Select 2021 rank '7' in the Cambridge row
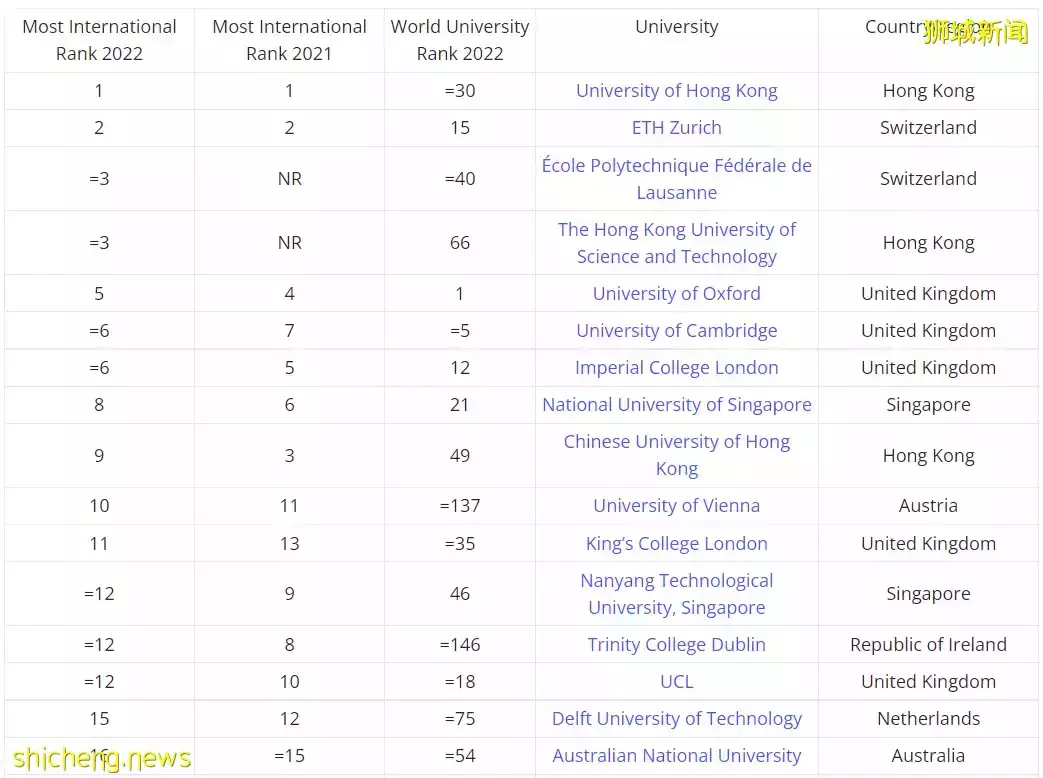 pos(289,330)
